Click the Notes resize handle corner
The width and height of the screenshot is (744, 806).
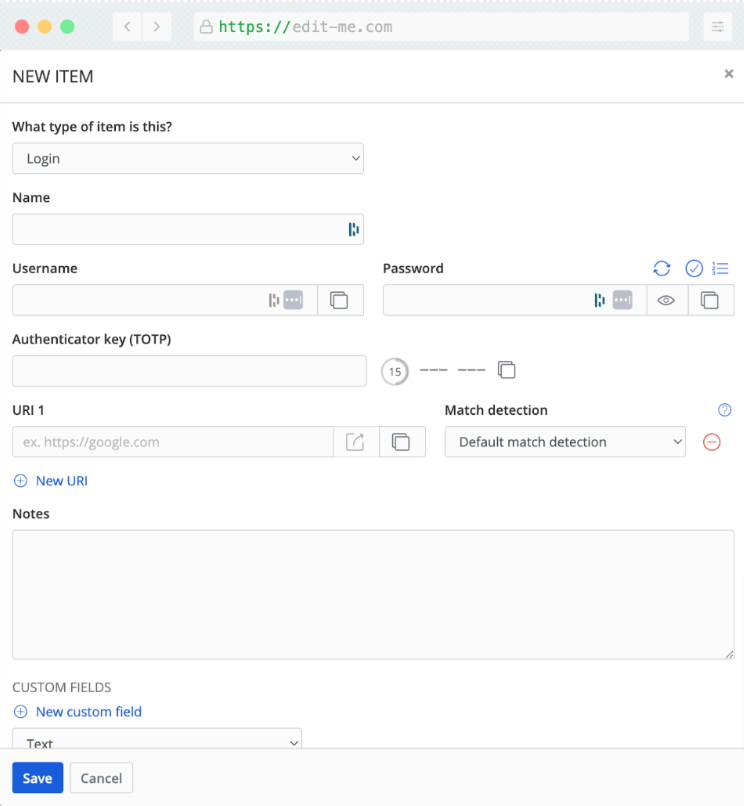point(729,654)
